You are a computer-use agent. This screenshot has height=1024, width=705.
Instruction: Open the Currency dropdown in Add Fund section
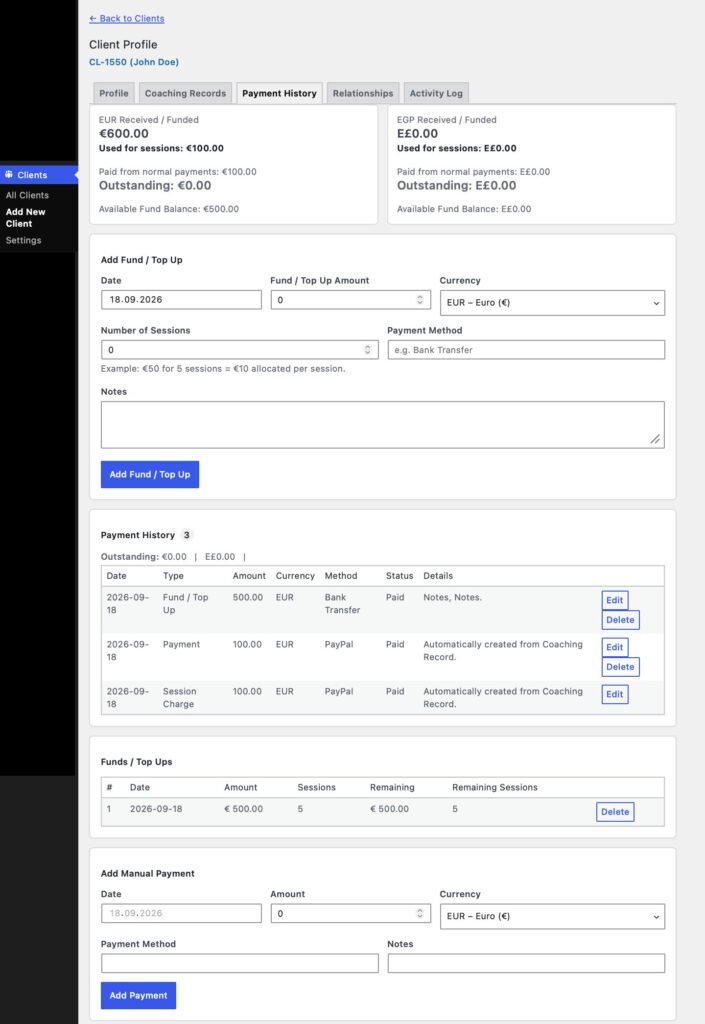(x=552, y=302)
